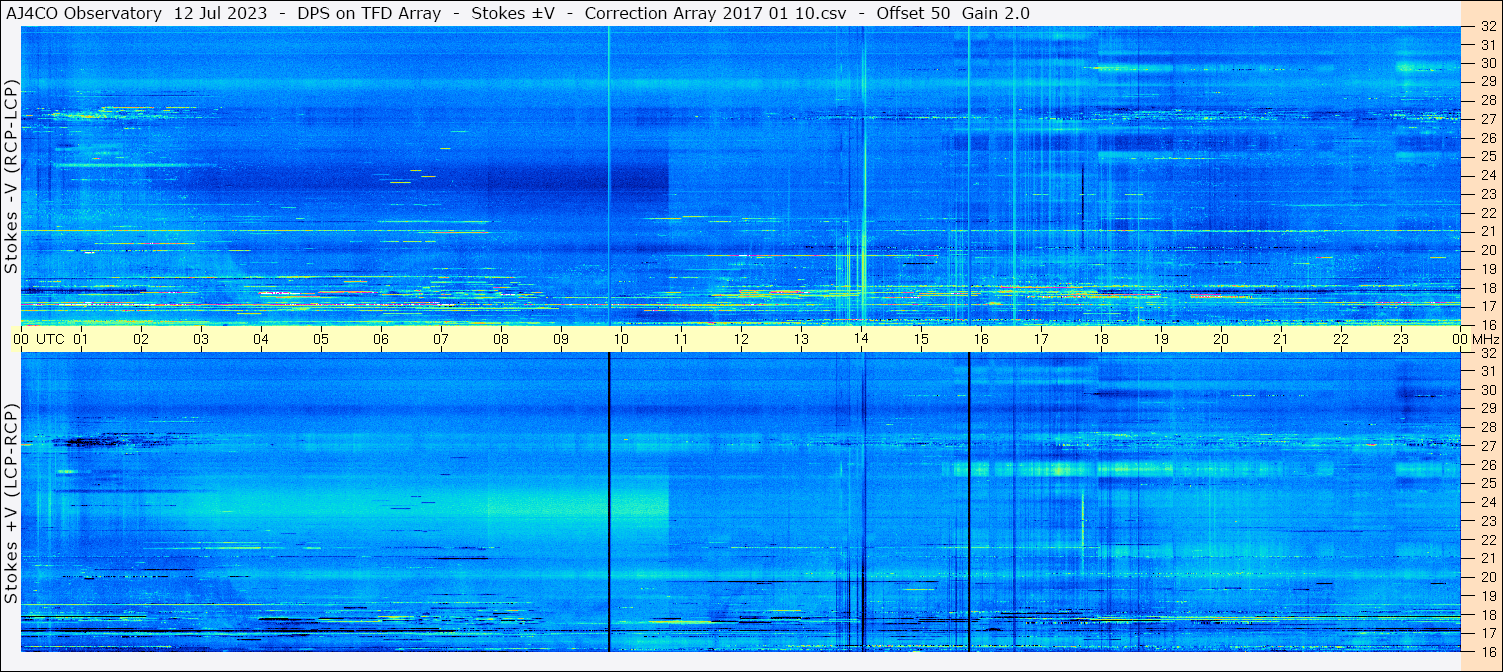The width and height of the screenshot is (1503, 672).
Task: Click the 19 hour mark on the UTC time axis
Action: click(x=1161, y=339)
